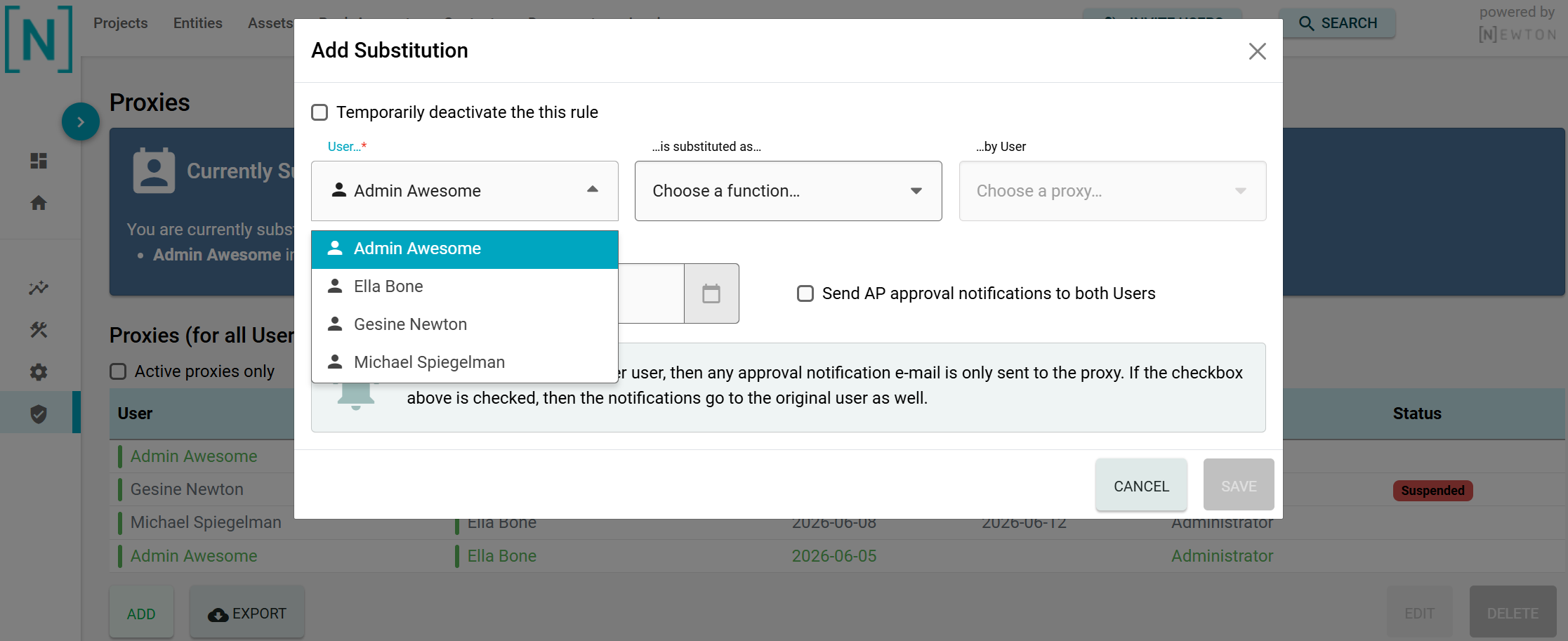Click the SAVE button
1568x641 pixels.
tap(1239, 486)
